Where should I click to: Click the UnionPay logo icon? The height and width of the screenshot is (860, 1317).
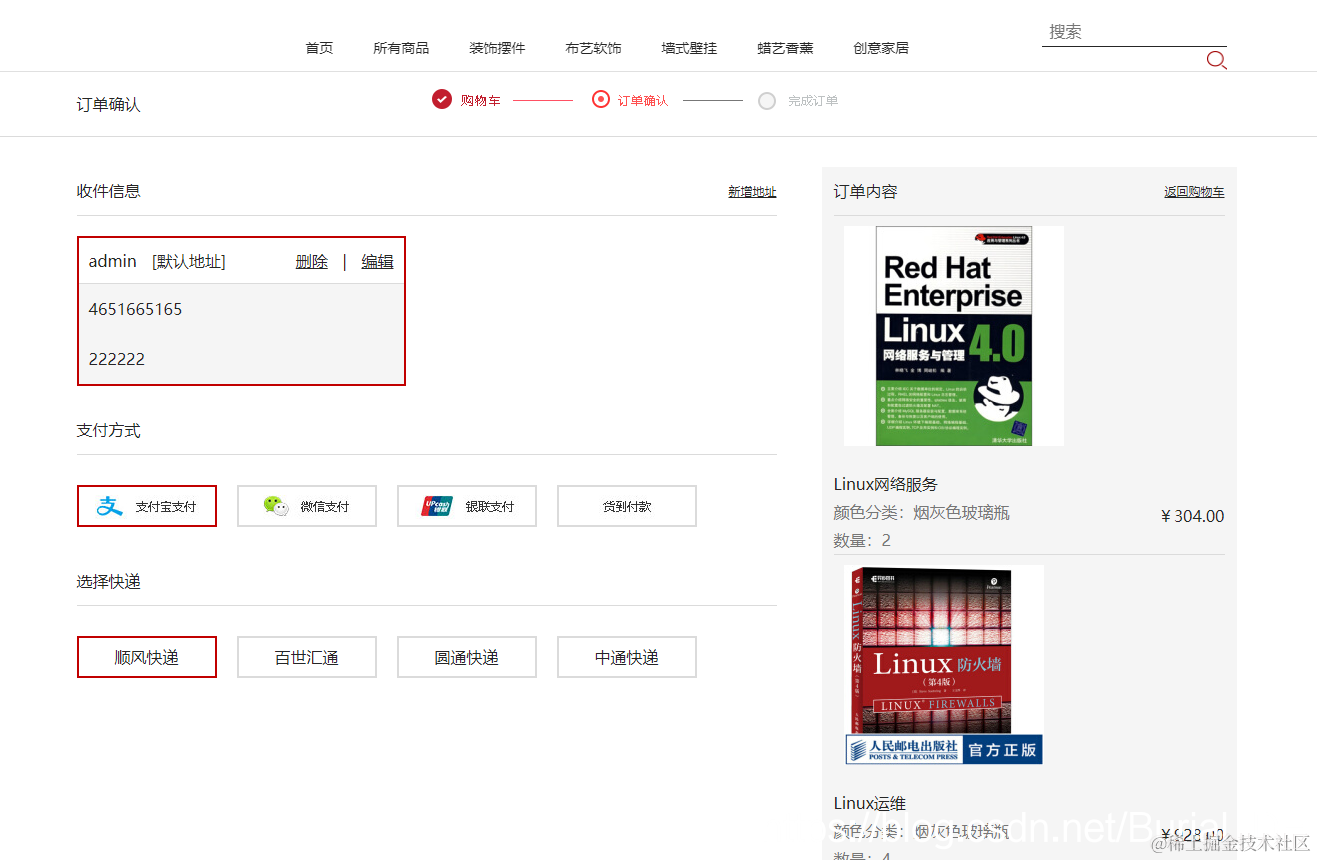(437, 506)
